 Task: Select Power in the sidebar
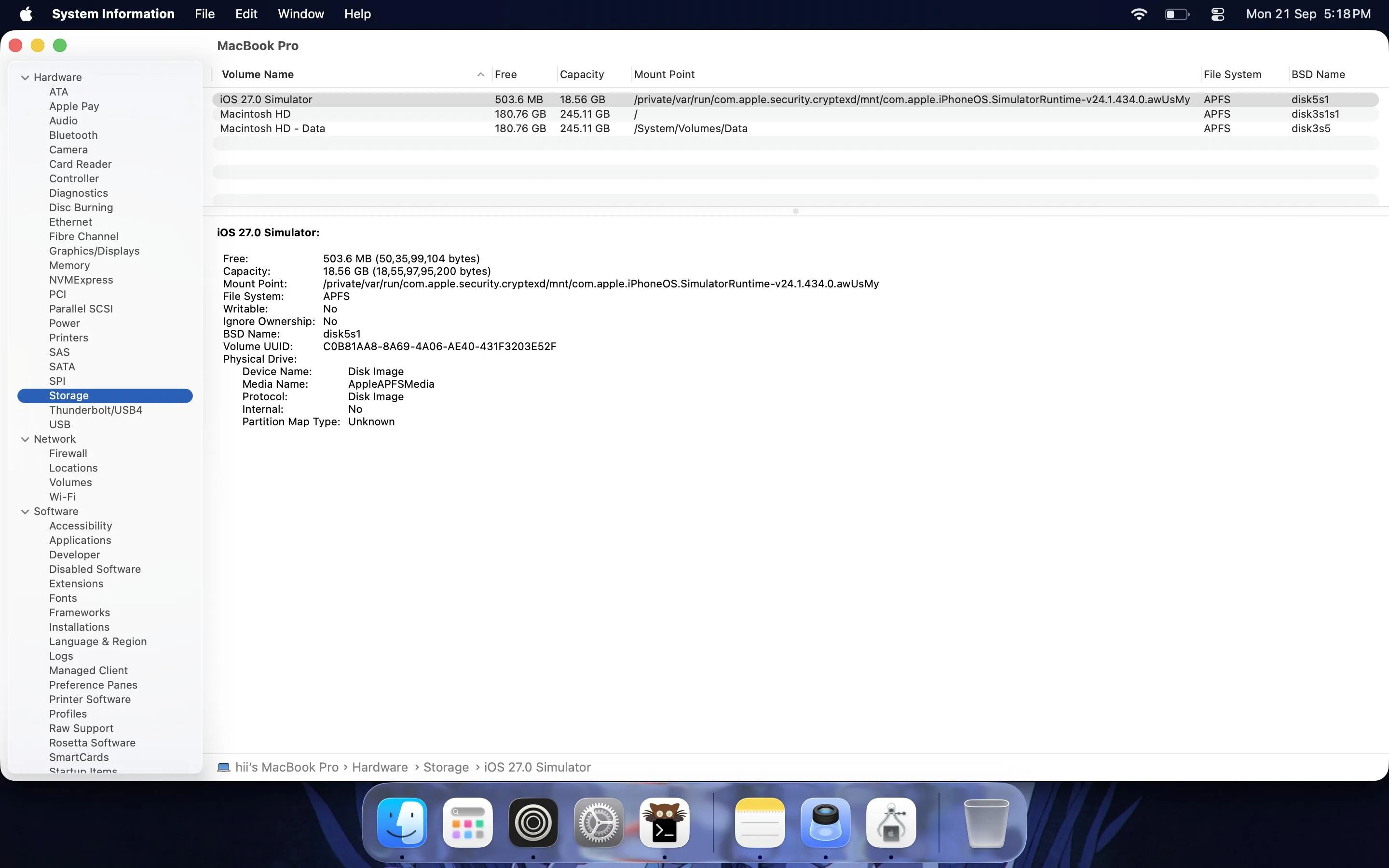point(64,323)
